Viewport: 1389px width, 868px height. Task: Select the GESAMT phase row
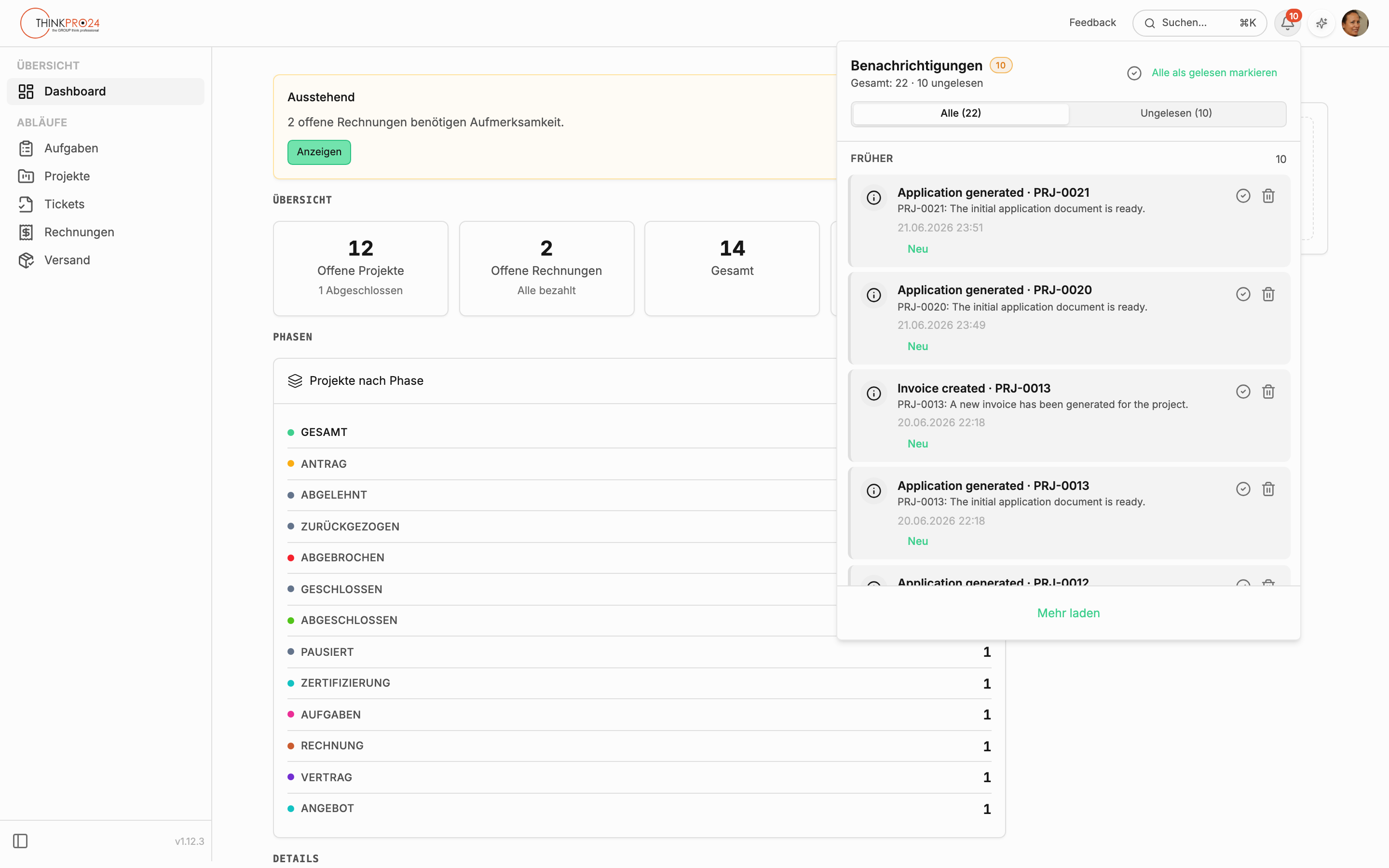point(639,432)
